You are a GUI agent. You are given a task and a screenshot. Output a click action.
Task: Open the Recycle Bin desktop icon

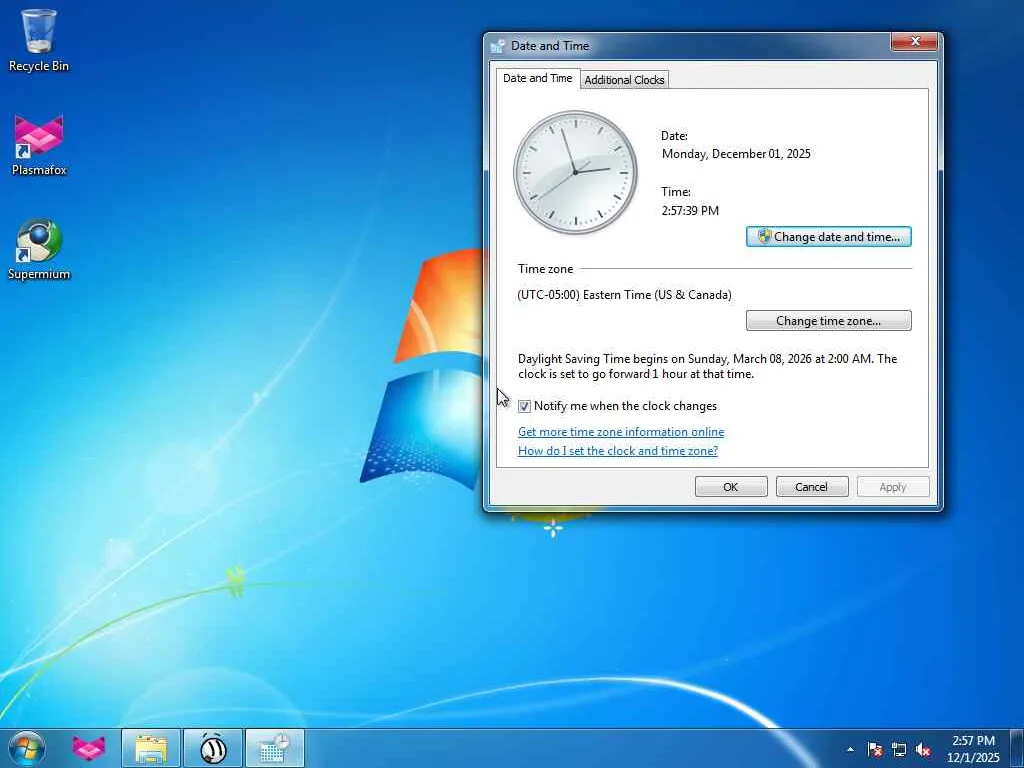click(39, 40)
